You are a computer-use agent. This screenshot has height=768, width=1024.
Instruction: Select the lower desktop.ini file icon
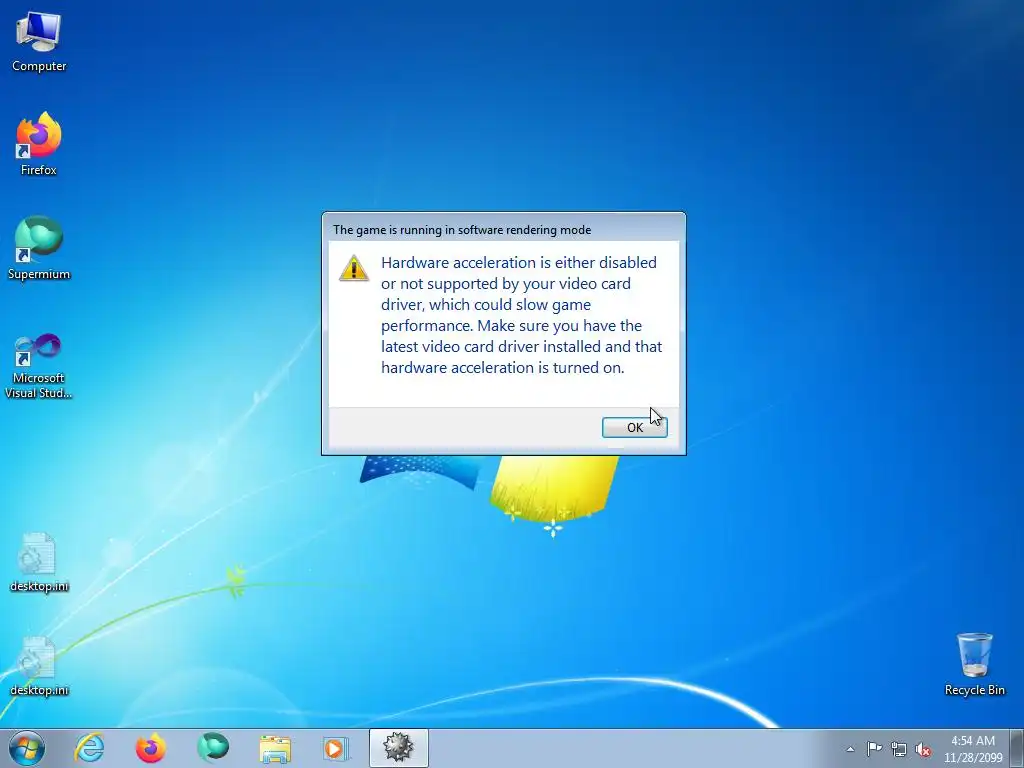(x=39, y=667)
